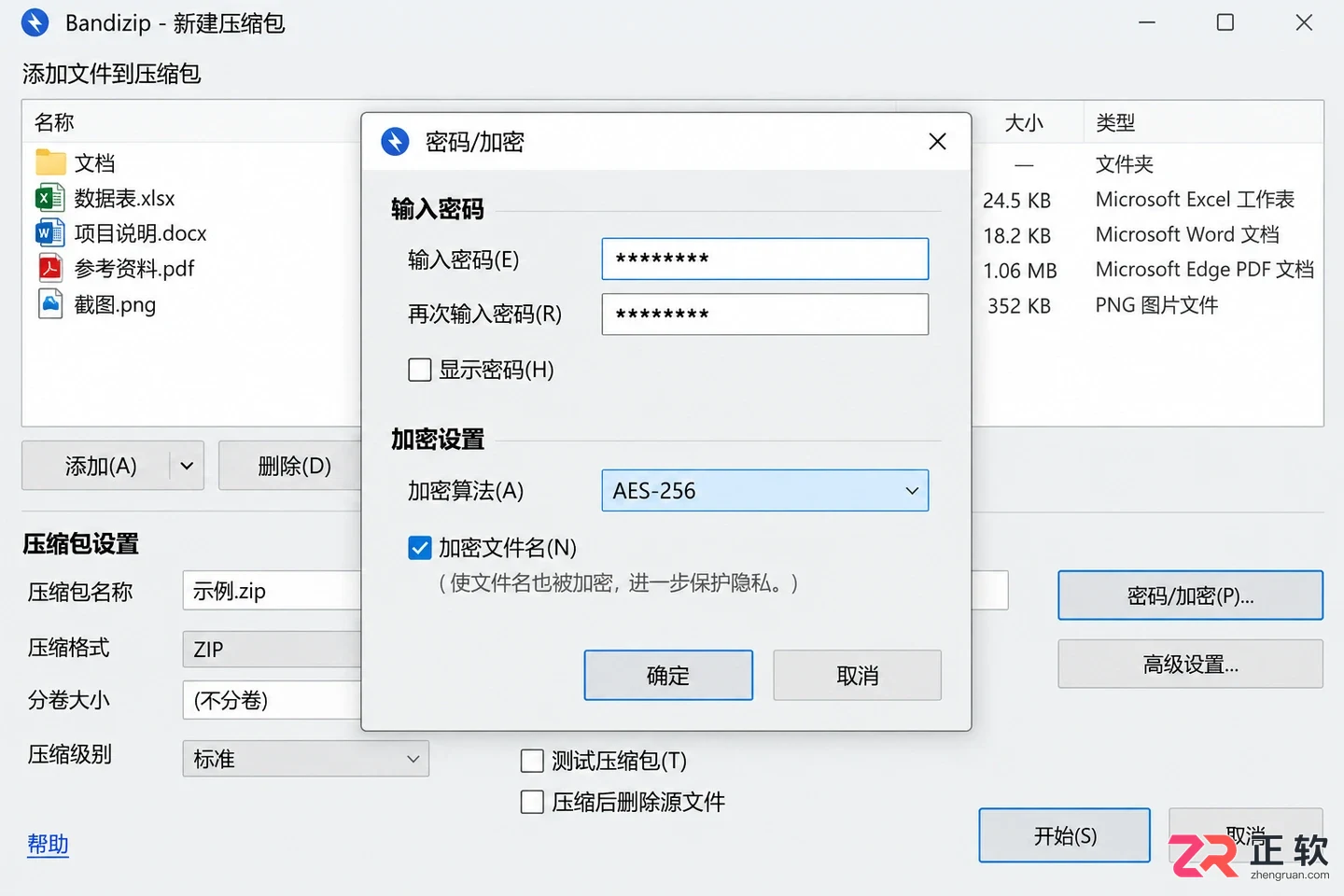The image size is (1344, 896).
Task: Maximize the Bandizip window
Action: pyautogui.click(x=1225, y=22)
